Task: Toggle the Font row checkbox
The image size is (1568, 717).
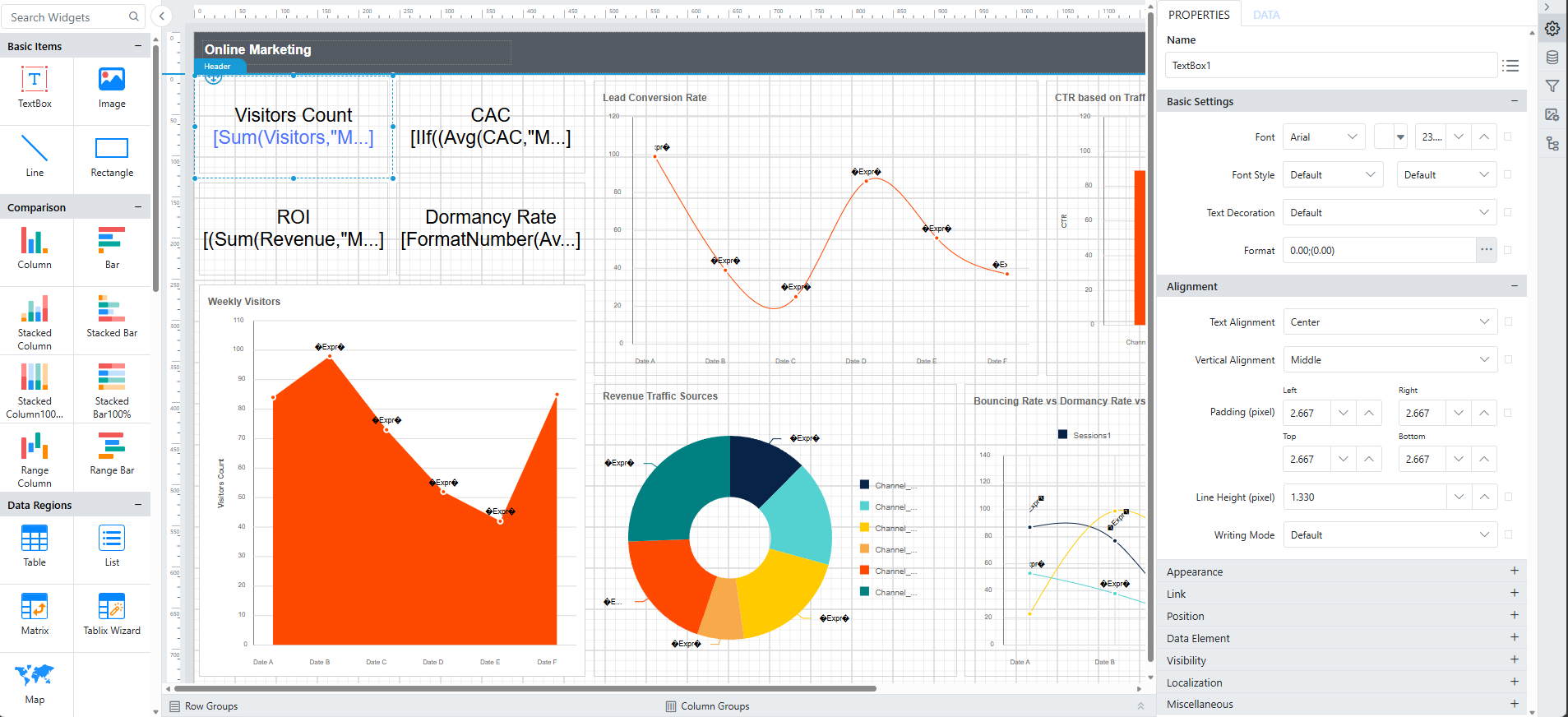Action: (x=1508, y=136)
